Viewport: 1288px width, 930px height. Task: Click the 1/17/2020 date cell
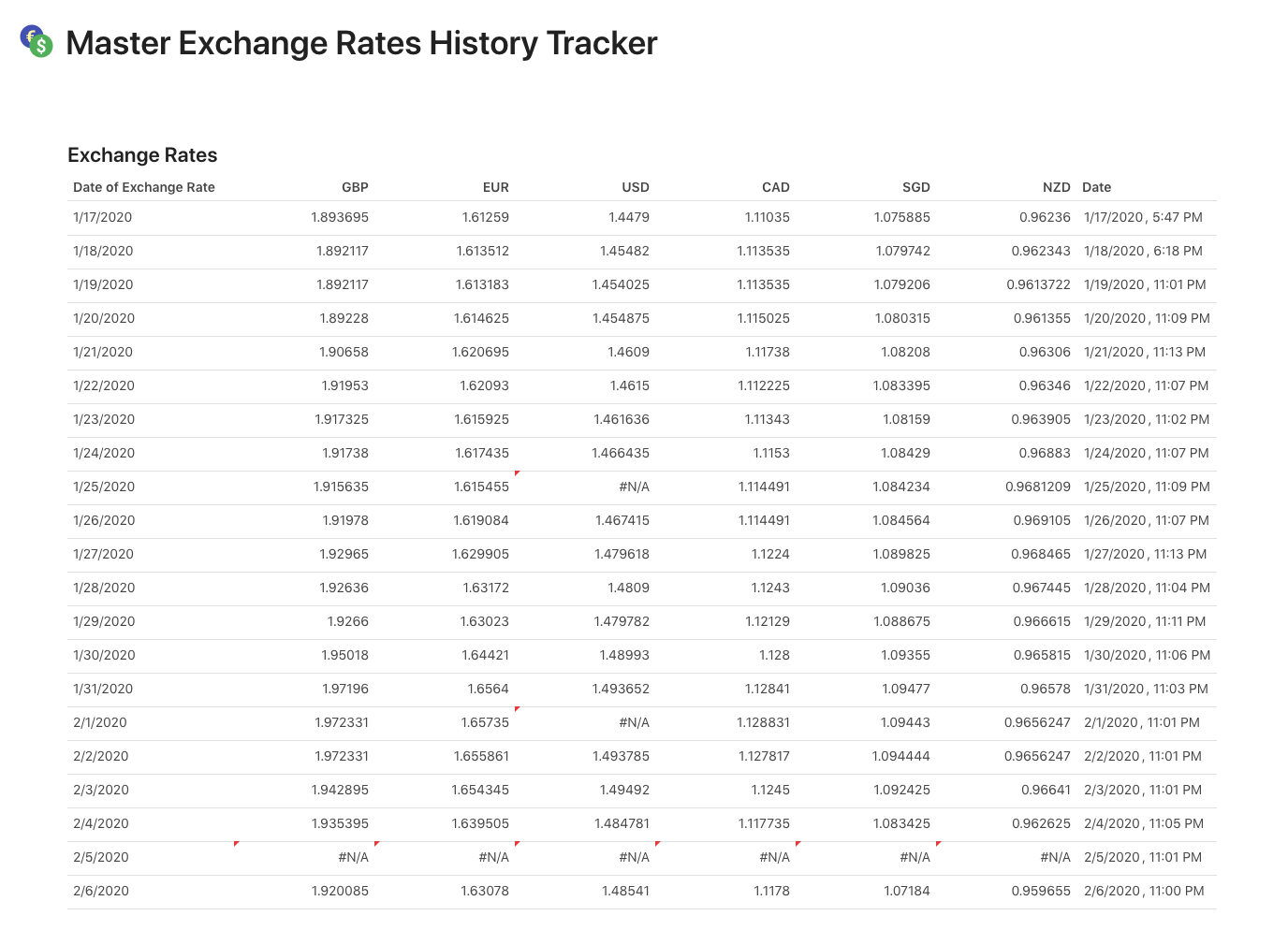[x=103, y=217]
